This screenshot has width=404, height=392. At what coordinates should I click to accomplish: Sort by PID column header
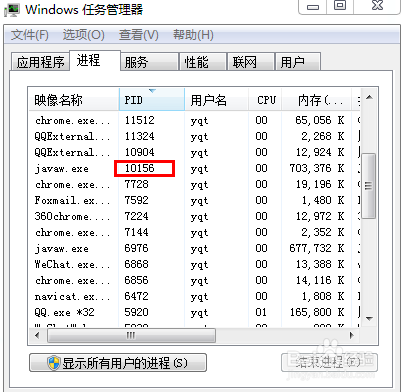pos(152,100)
